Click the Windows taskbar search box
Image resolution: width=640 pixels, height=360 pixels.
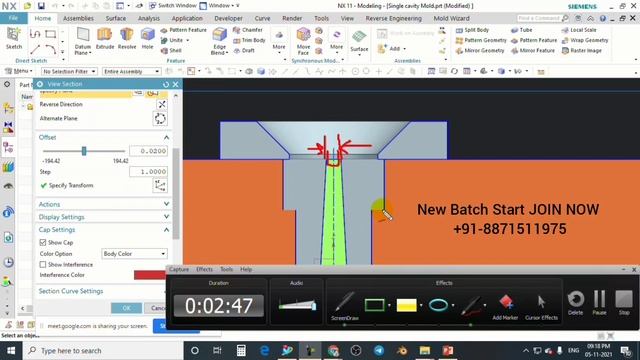point(102,351)
